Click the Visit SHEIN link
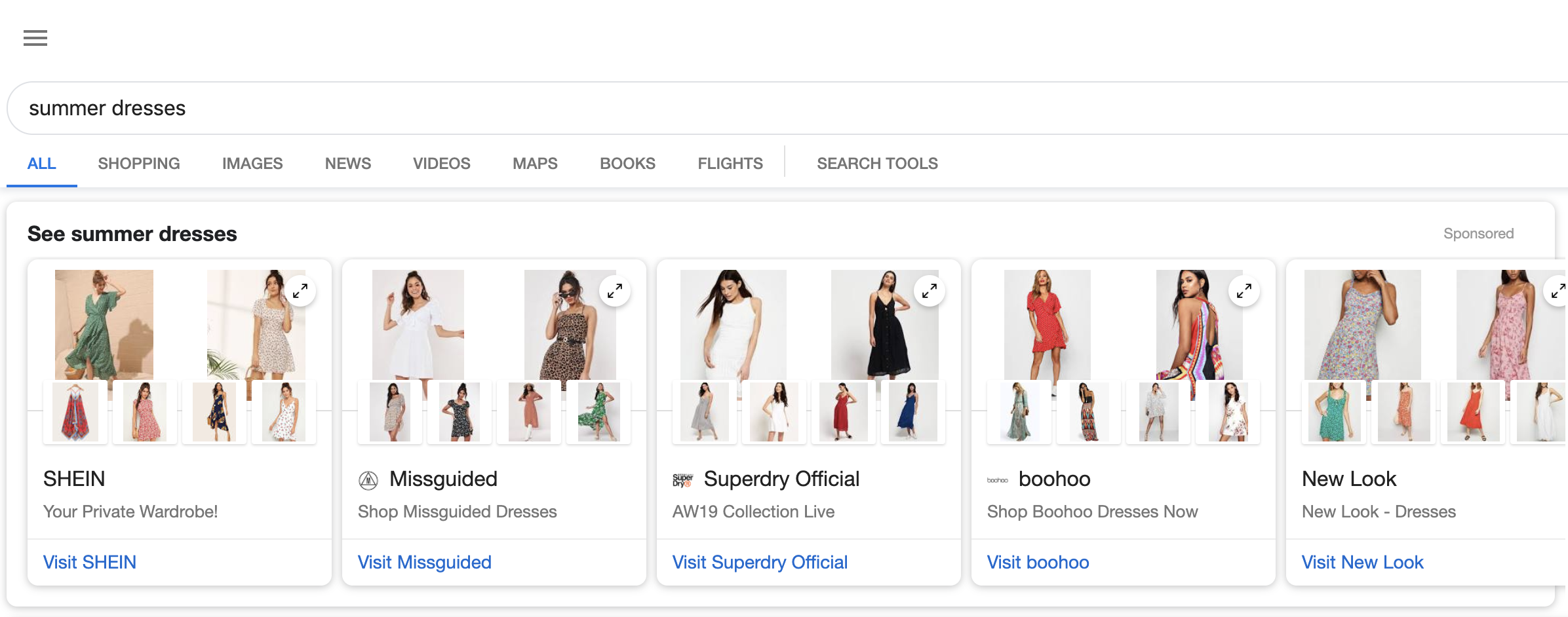1568x617 pixels. pos(90,562)
